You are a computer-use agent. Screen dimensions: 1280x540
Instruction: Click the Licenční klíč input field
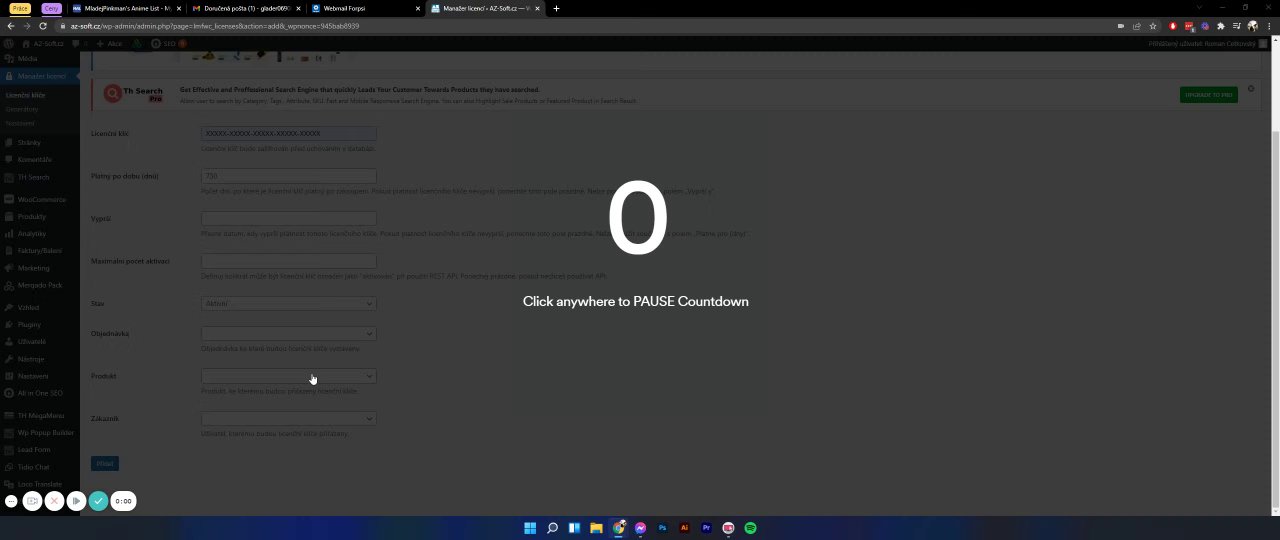click(288, 133)
